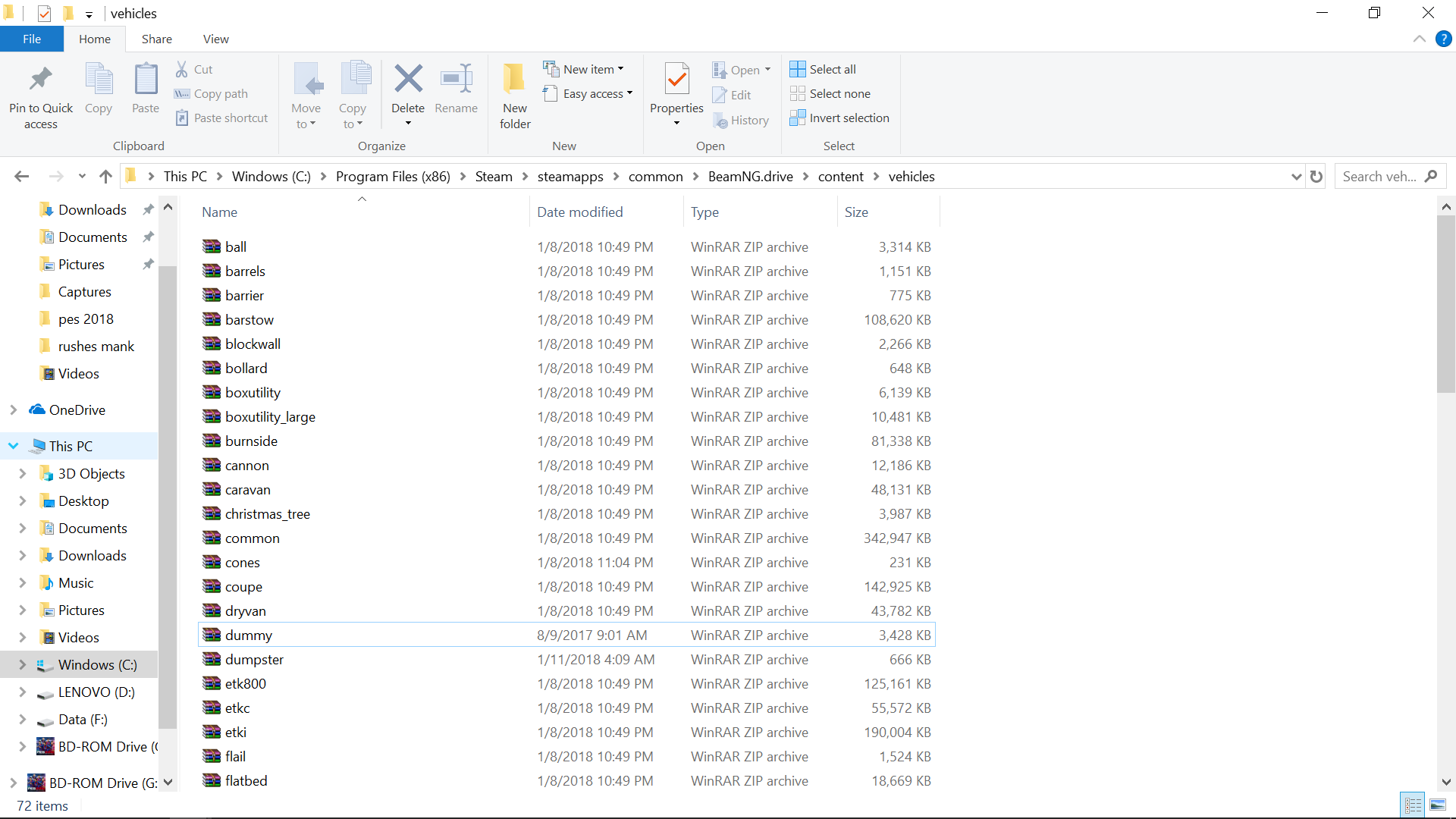Select the rushes mank folder
The width and height of the screenshot is (1456, 819).
[96, 346]
